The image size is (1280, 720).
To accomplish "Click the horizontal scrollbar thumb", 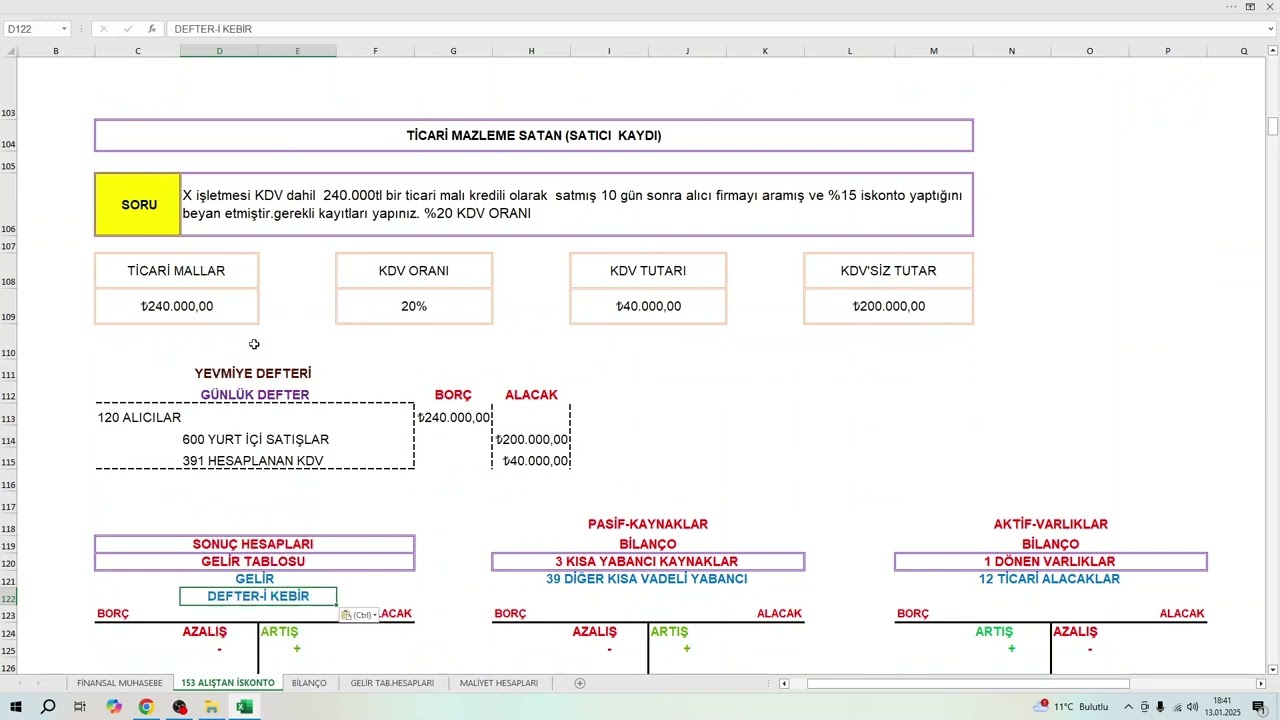I will click(968, 684).
